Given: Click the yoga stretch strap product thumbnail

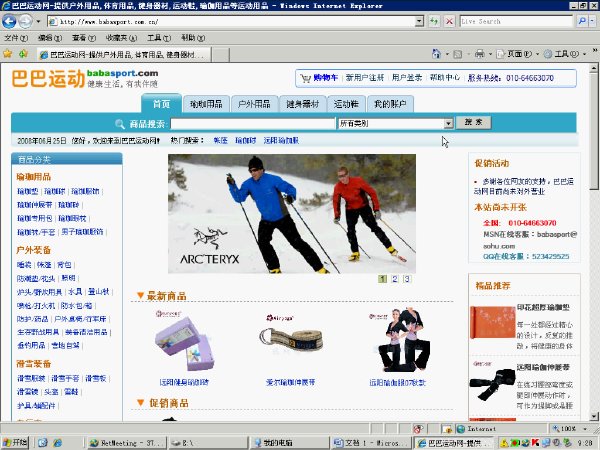Looking at the screenshot, I should (x=290, y=336).
